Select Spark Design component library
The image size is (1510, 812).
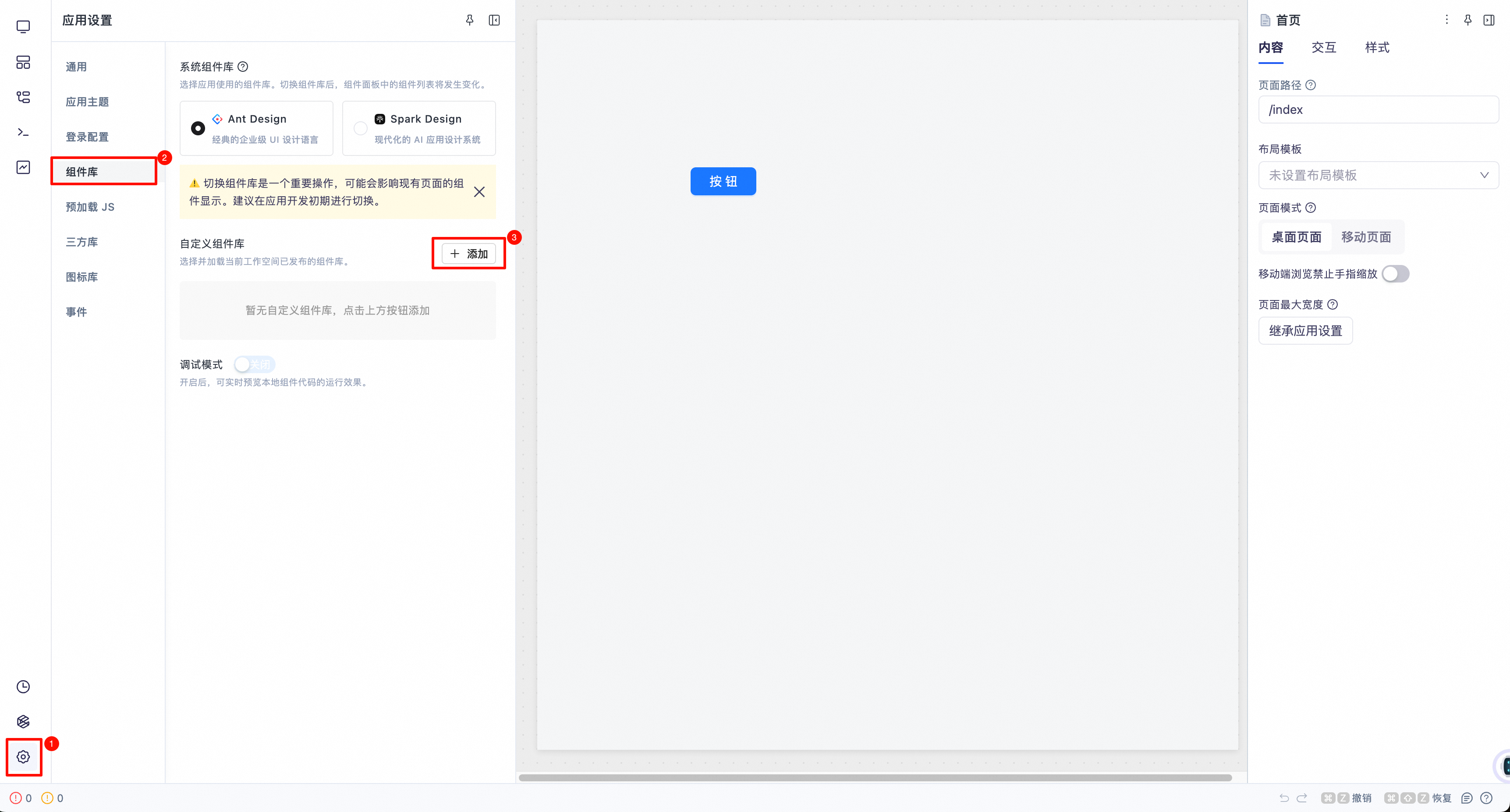pyautogui.click(x=361, y=128)
